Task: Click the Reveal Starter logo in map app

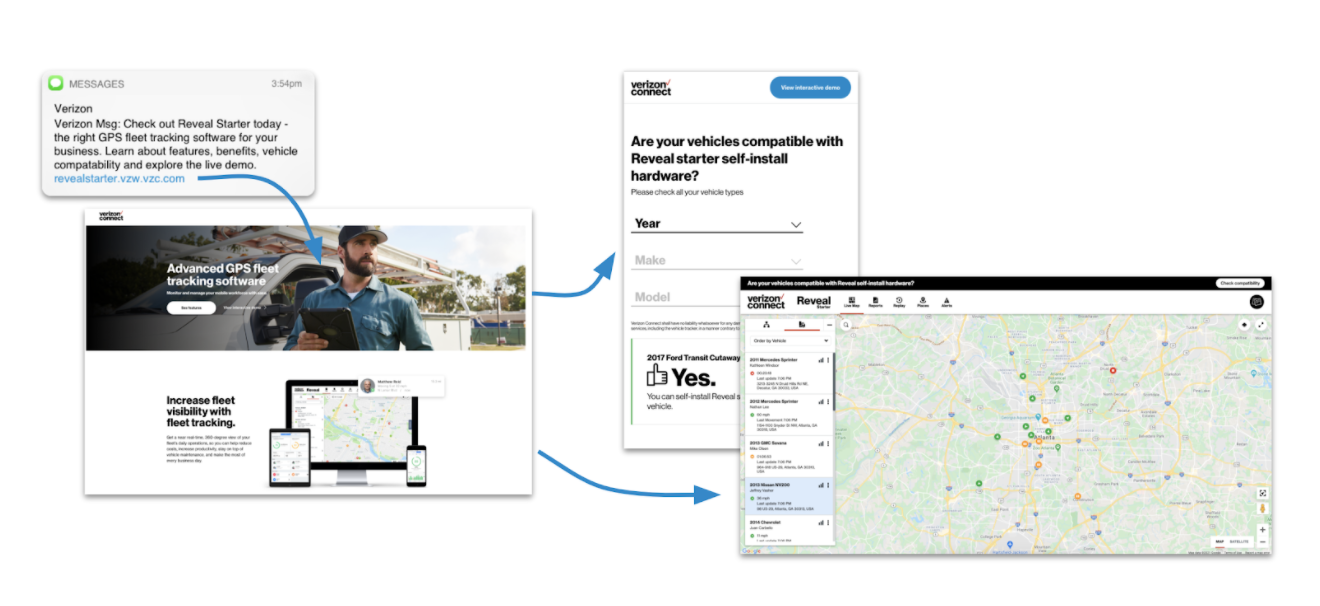Action: [814, 301]
